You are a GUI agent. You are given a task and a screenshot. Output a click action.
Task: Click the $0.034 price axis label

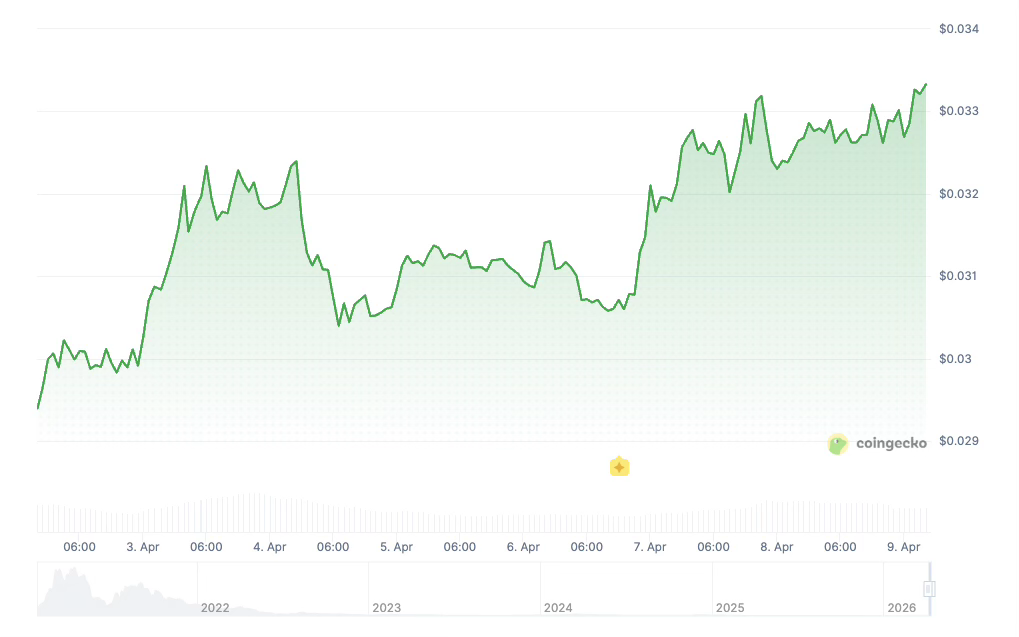click(x=959, y=28)
